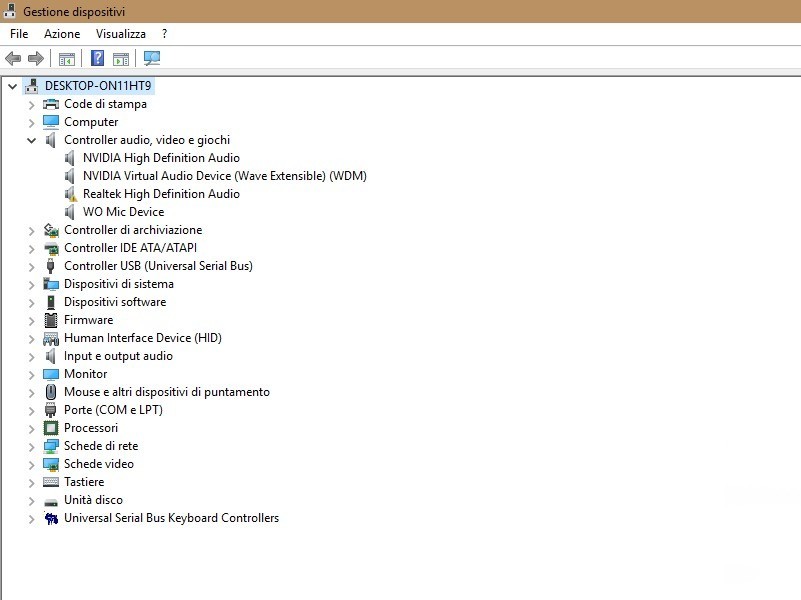
Task: Expand the Schede di rete category
Action: click(32, 447)
